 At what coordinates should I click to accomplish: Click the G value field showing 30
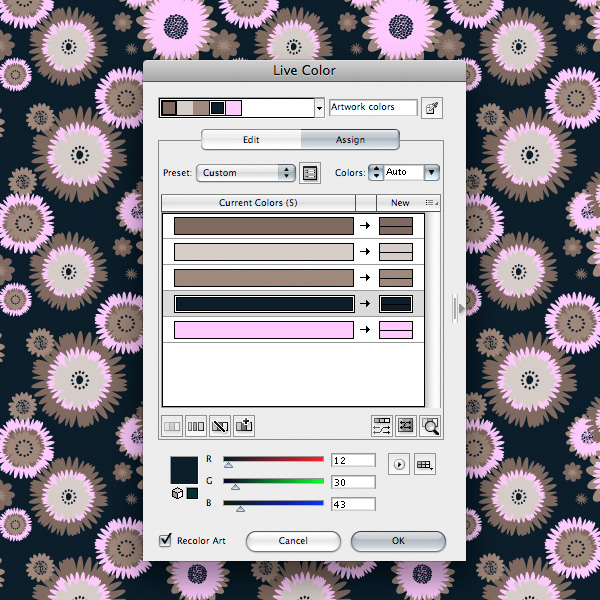pos(353,482)
